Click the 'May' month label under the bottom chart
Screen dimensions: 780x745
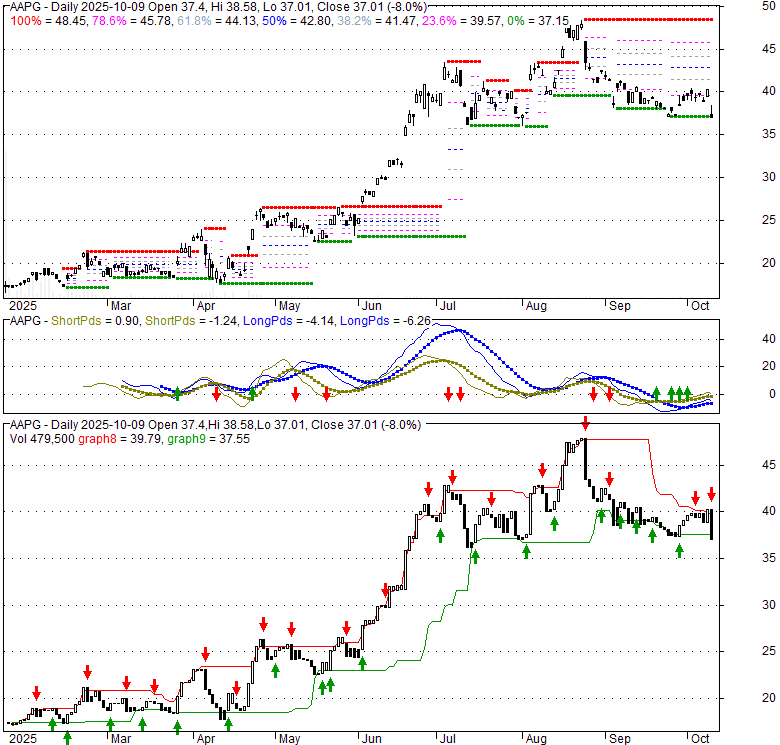pos(290,739)
